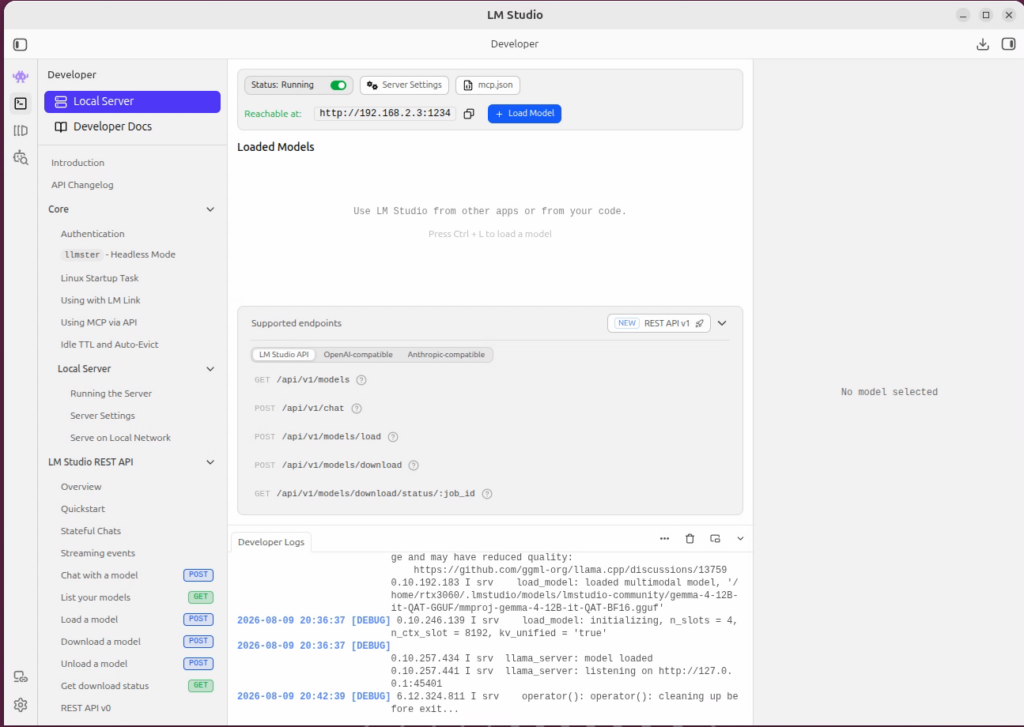The image size is (1024, 727).
Task: Open Chat with a model POST page
Action: tap(136, 575)
